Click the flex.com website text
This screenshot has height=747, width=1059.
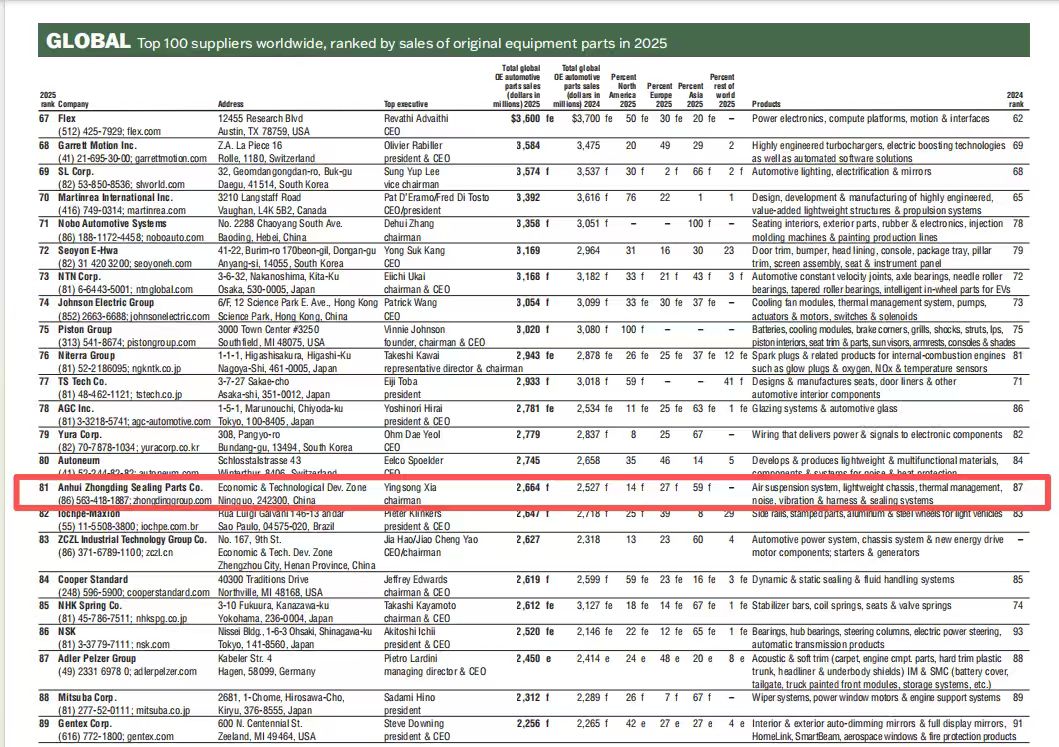tap(143, 132)
